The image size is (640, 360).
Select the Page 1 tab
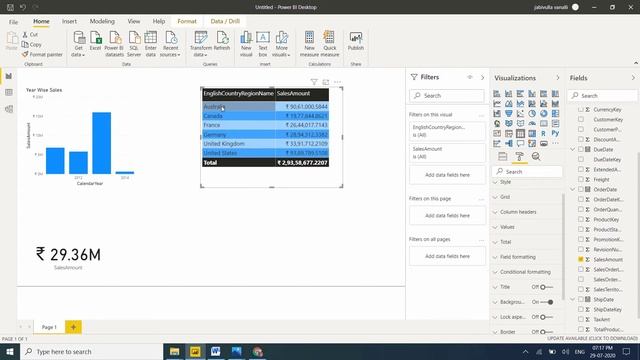coord(49,327)
